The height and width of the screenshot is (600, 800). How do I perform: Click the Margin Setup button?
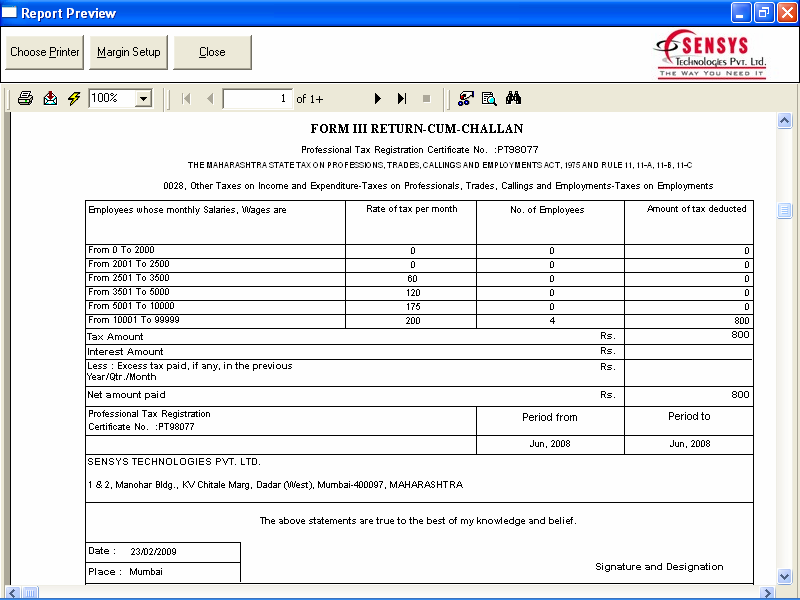coord(129,52)
